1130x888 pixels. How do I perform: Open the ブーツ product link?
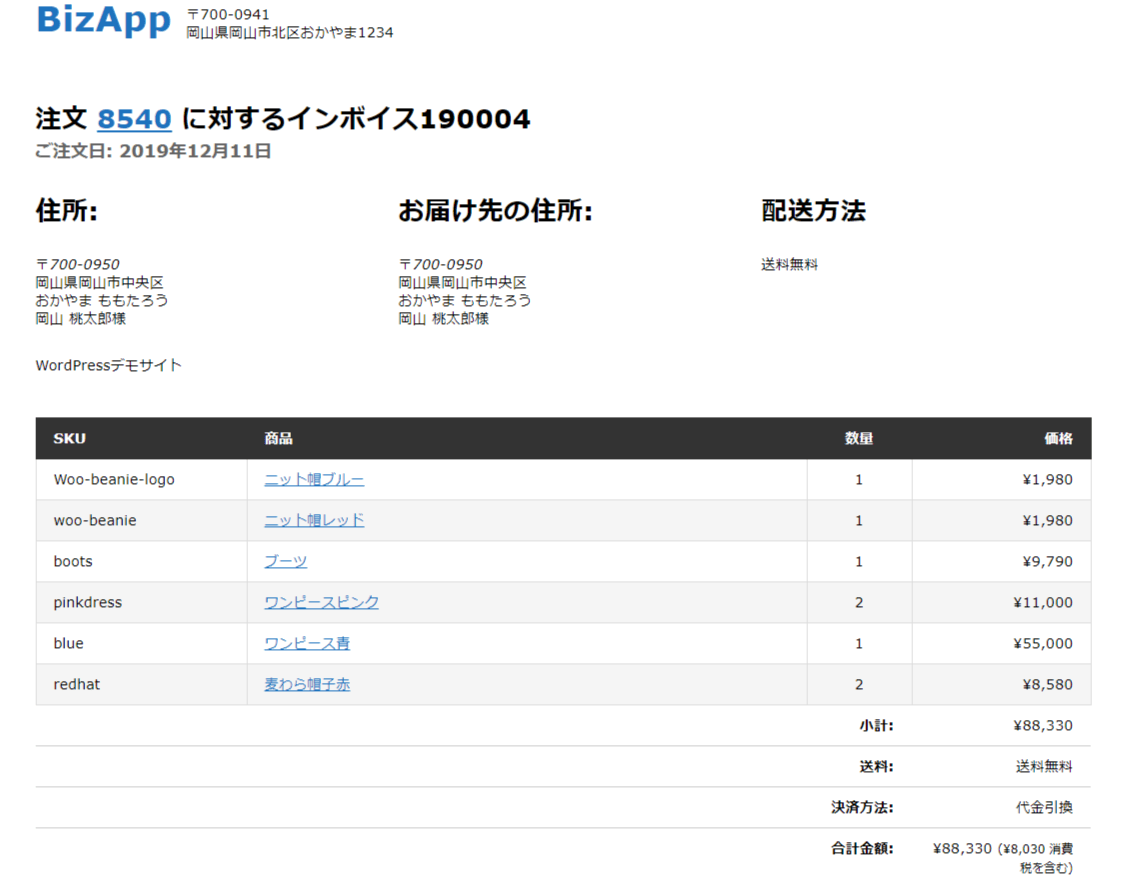pyautogui.click(x=285, y=562)
